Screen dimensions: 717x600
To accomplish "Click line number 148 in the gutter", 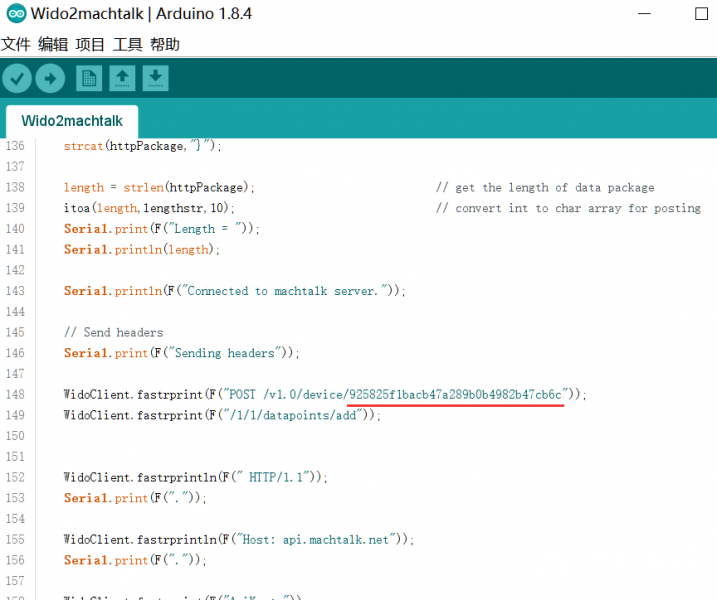I will coord(15,394).
